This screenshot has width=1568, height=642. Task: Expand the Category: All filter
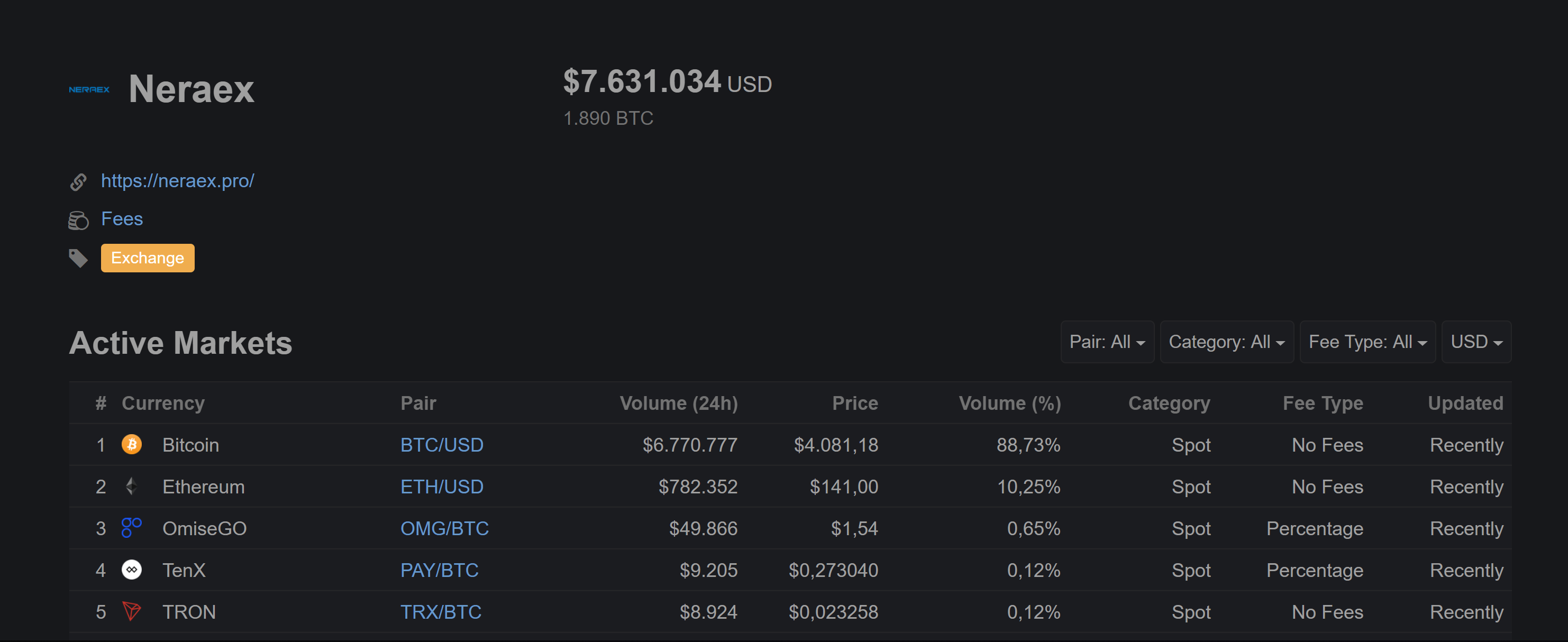point(1227,342)
